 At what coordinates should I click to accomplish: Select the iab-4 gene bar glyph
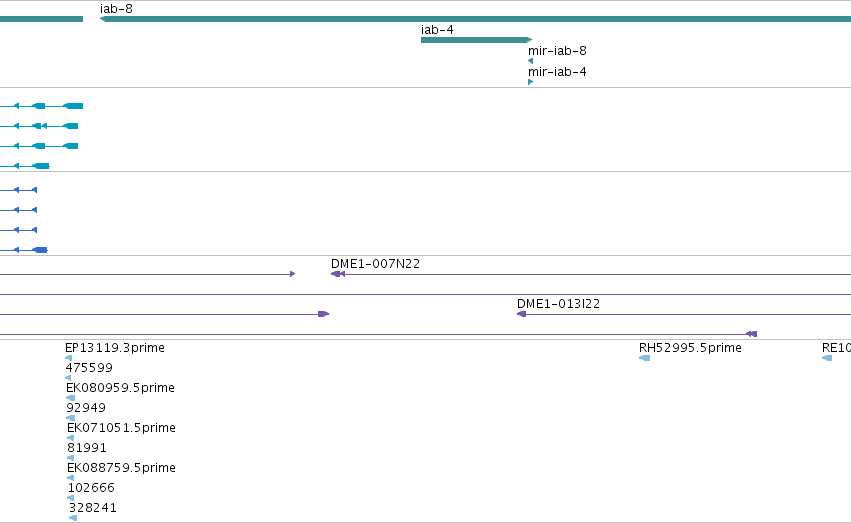pos(477,40)
